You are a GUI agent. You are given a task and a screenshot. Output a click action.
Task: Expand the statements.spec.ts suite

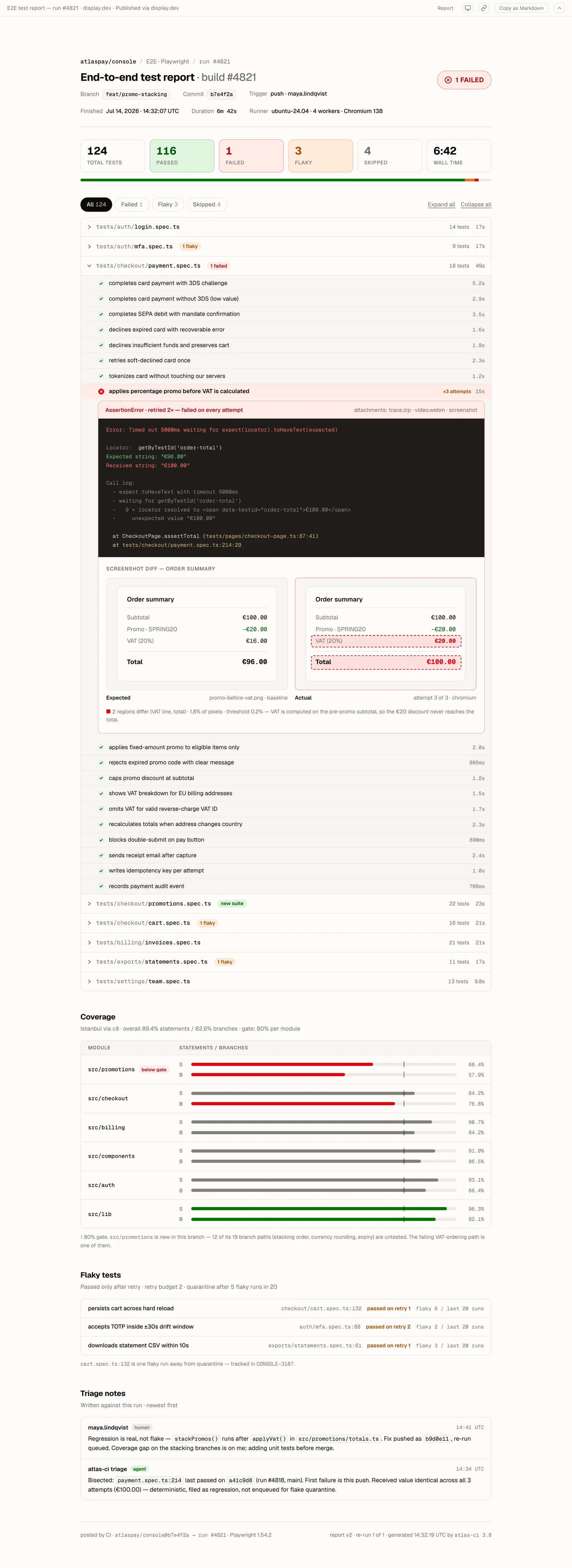click(286, 962)
